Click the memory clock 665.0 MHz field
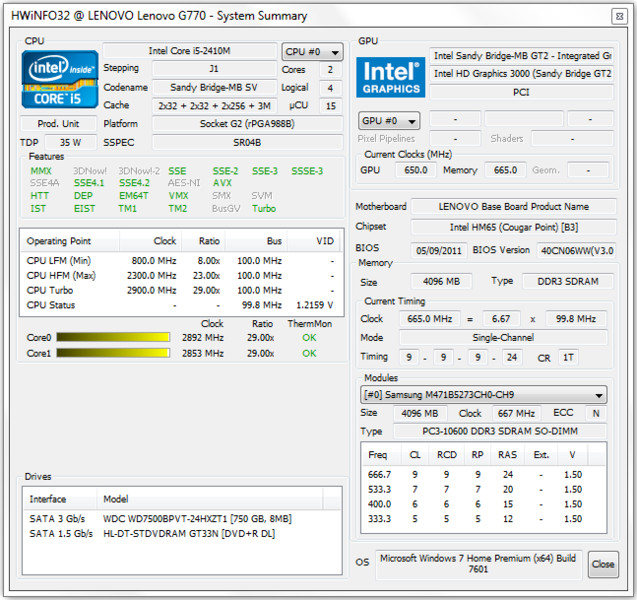Viewport: 637px width, 600px height. coord(430,319)
